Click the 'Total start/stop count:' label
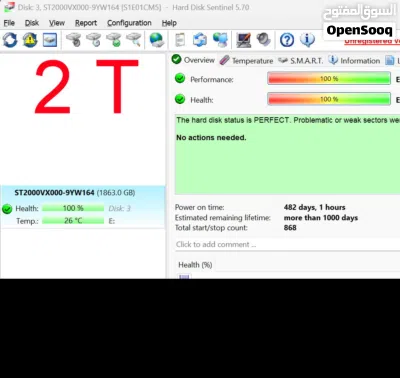Viewport: 400px width, 378px height. pyautogui.click(x=211, y=228)
